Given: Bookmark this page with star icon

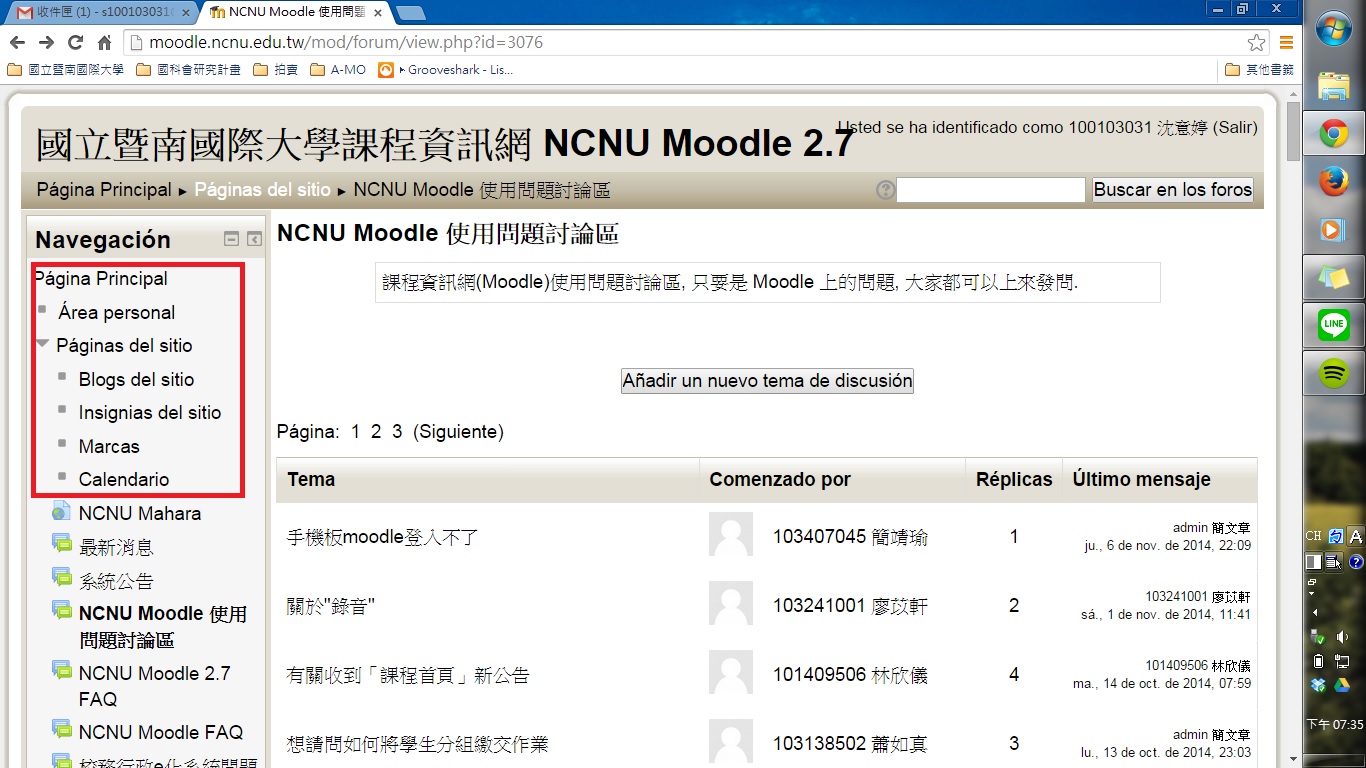Looking at the screenshot, I should pos(1256,43).
